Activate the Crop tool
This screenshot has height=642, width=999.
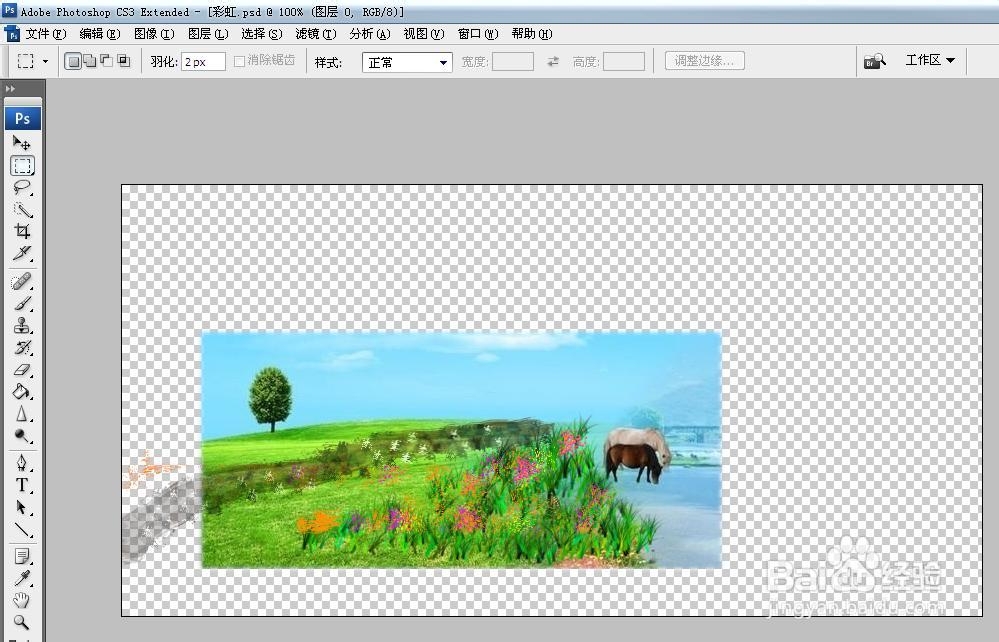tap(23, 232)
